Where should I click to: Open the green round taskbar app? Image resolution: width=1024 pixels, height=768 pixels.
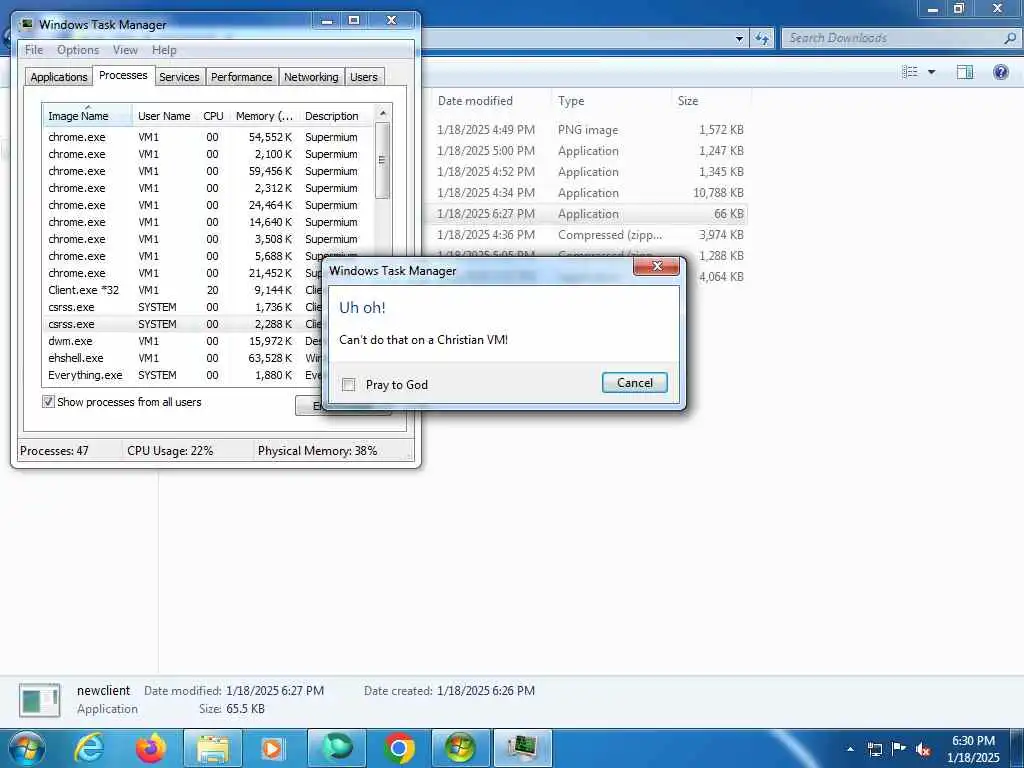[337, 748]
